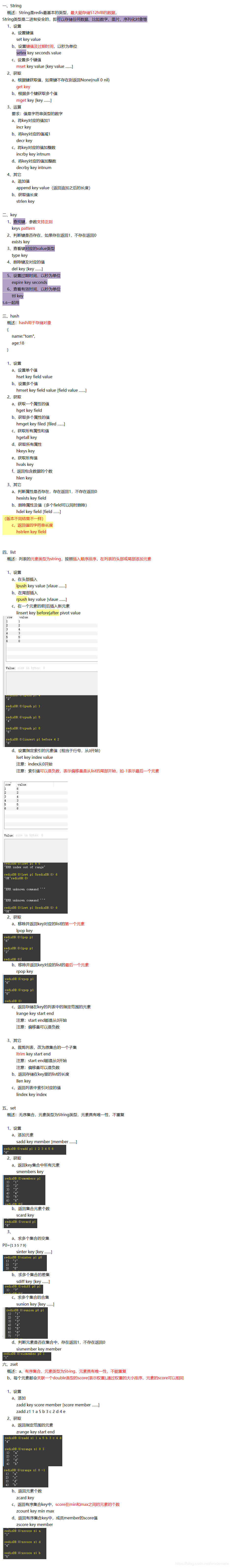The image size is (231, 1568).
Task: Click the line "zscore key member"
Action: pos(35,1525)
